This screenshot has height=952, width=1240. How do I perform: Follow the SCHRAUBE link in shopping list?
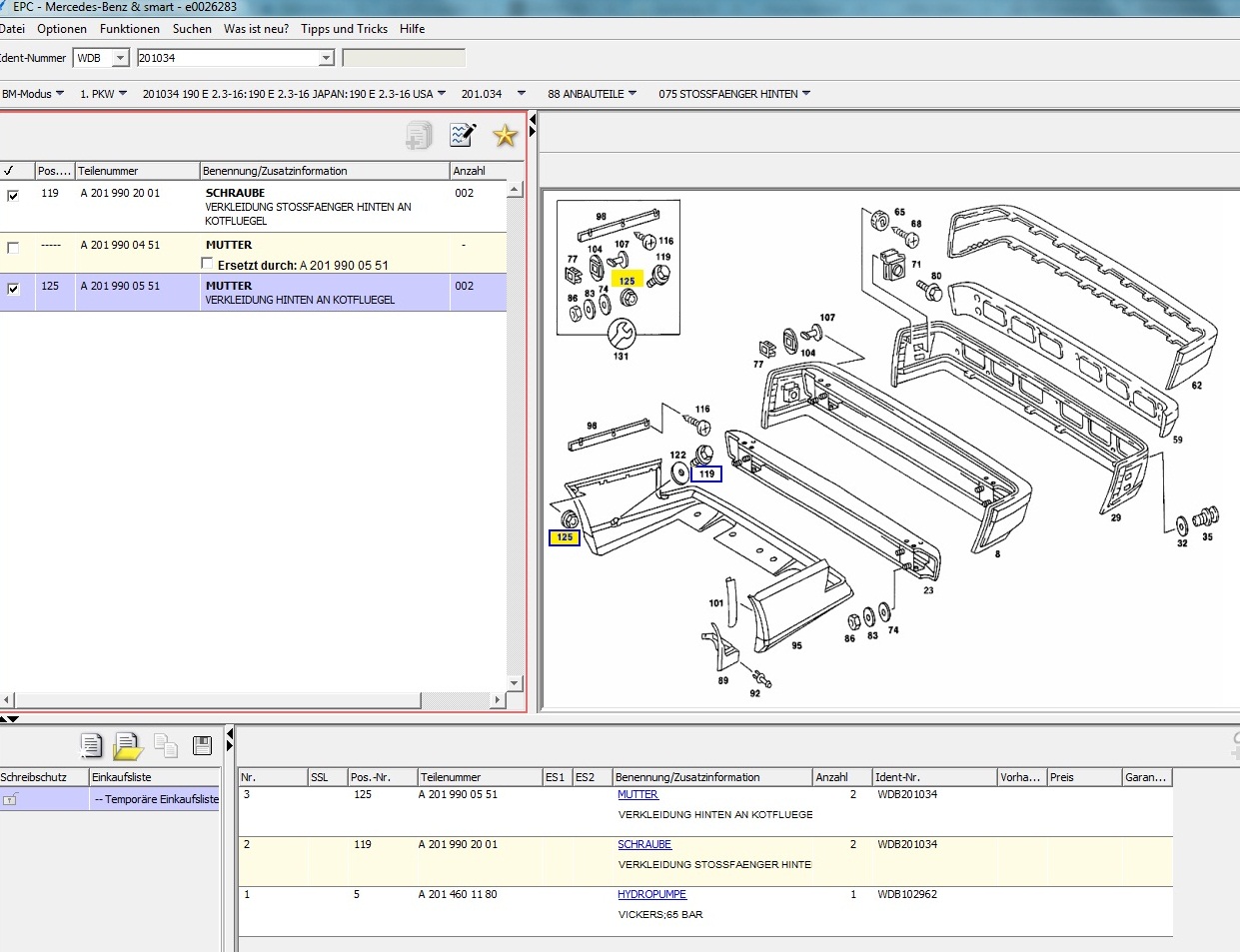[x=644, y=844]
